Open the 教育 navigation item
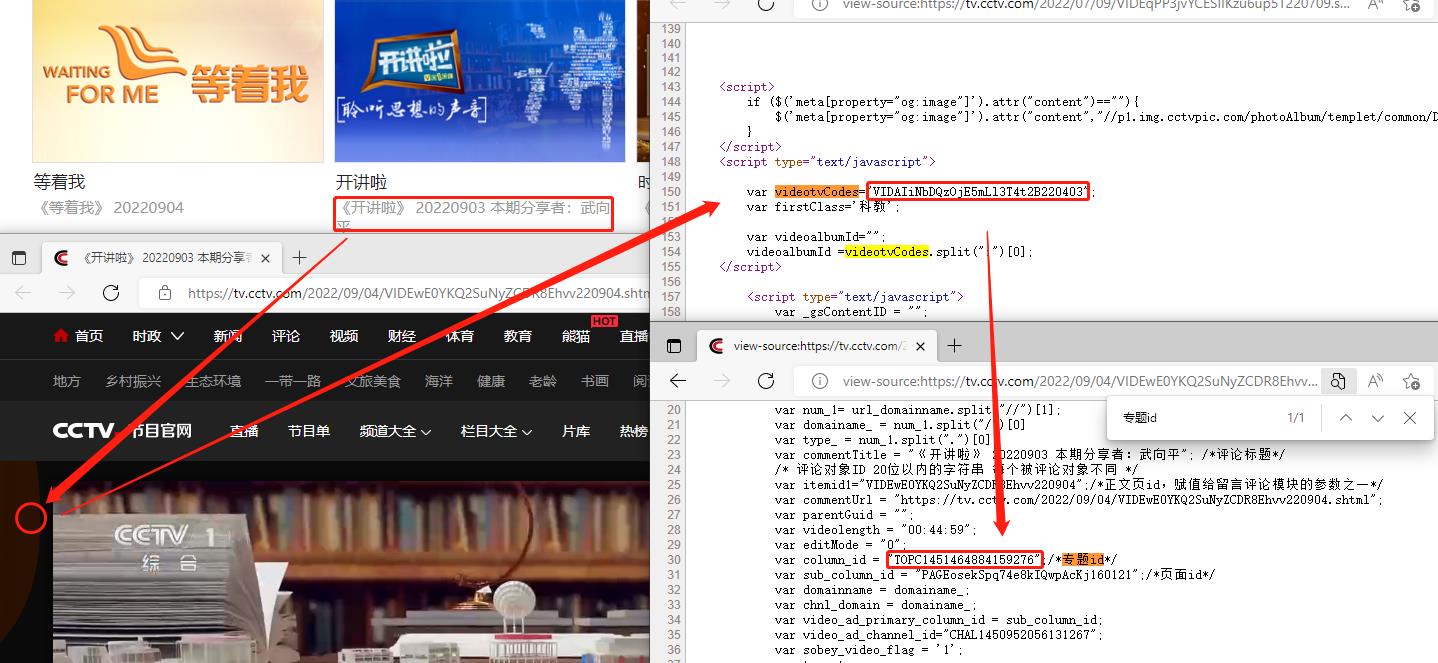Image resolution: width=1438 pixels, height=663 pixels. [518, 336]
